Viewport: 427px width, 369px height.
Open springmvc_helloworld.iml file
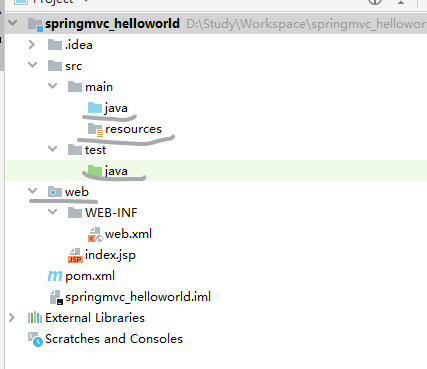tap(138, 297)
